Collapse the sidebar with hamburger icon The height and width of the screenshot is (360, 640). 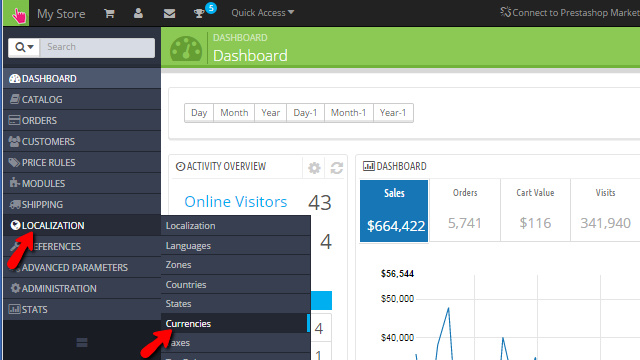pyautogui.click(x=82, y=342)
